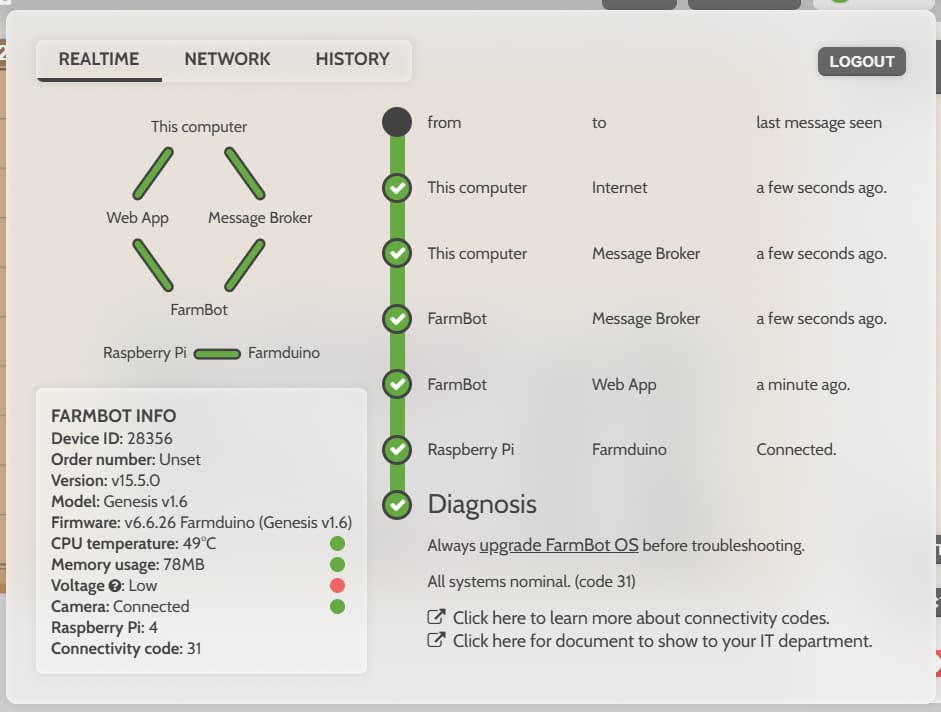Image resolution: width=941 pixels, height=712 pixels.
Task: Switch to the Network tab
Action: click(x=227, y=59)
